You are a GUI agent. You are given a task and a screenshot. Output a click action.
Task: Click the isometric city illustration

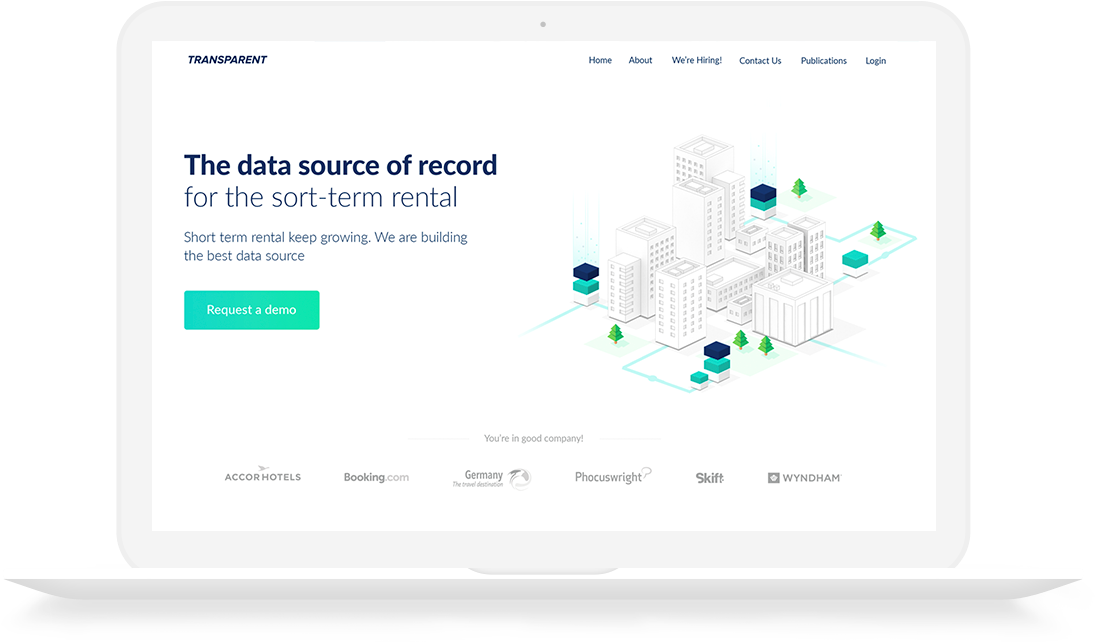(x=719, y=264)
